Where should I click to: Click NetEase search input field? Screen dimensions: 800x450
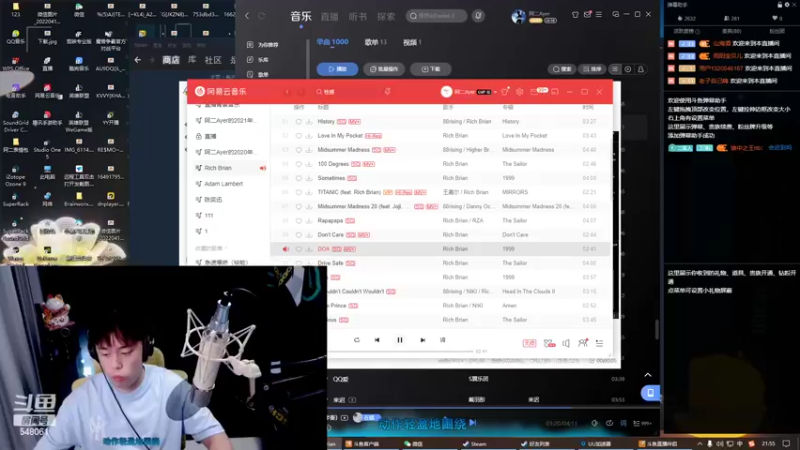coord(347,92)
